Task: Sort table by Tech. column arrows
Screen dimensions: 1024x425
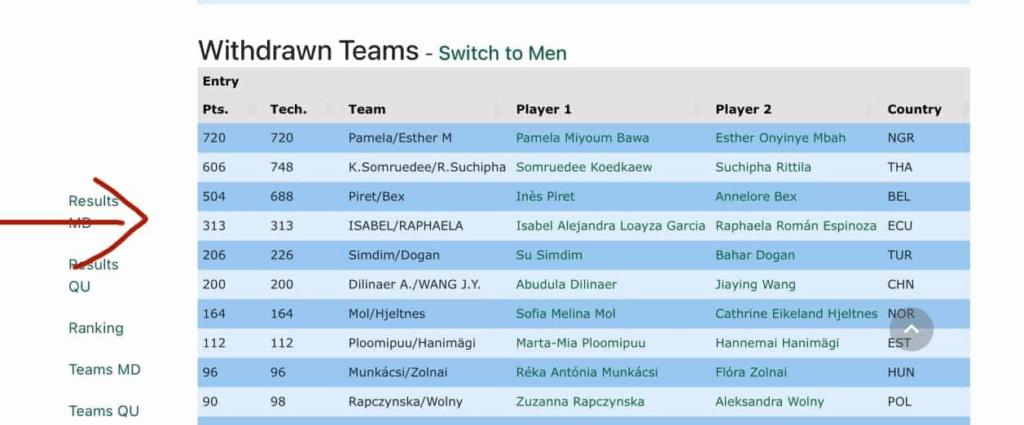Action: click(x=329, y=109)
